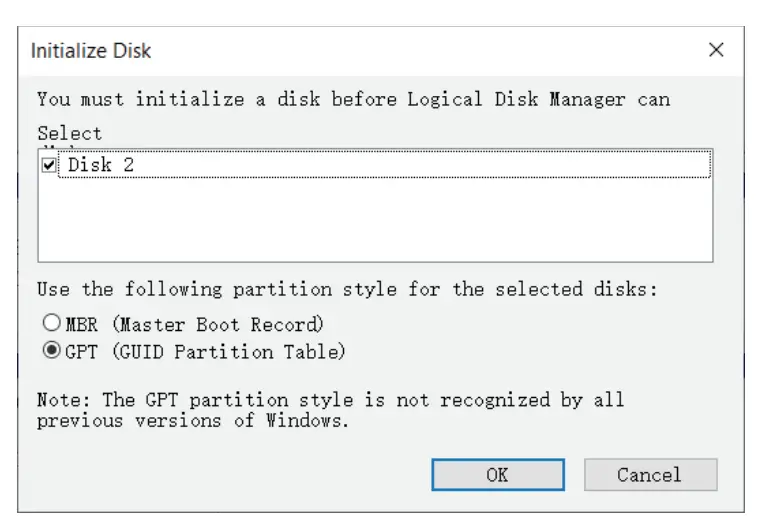Viewport: 780px width, 531px height.
Task: Highlight the Disk 2 list entry text
Action: tap(101, 165)
